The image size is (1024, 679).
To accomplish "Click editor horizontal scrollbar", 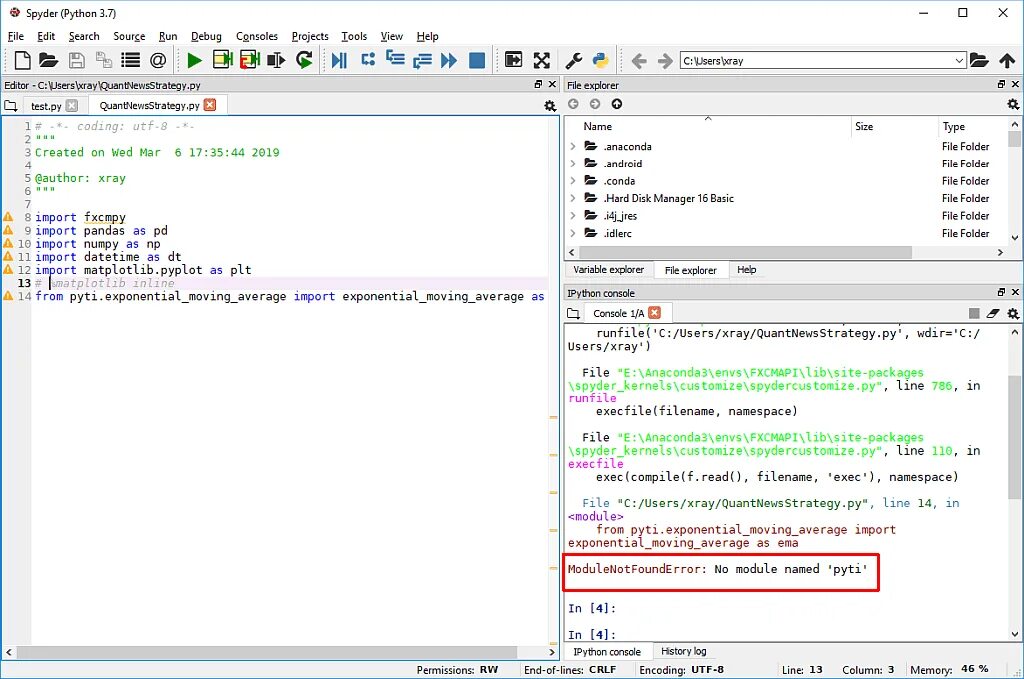I will (x=266, y=652).
